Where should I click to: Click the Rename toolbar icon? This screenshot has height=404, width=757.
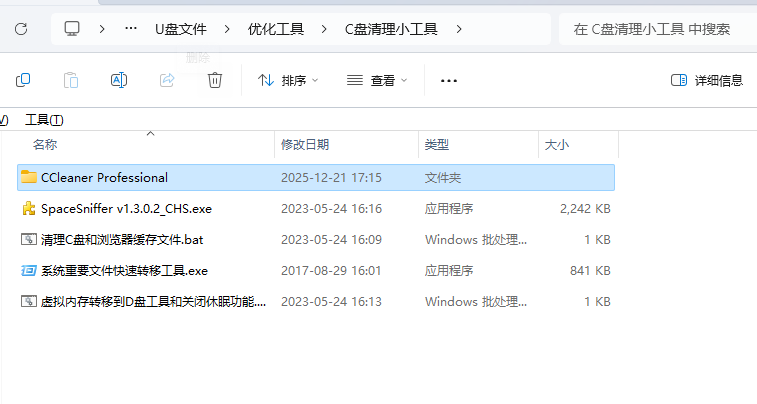pyautogui.click(x=119, y=80)
